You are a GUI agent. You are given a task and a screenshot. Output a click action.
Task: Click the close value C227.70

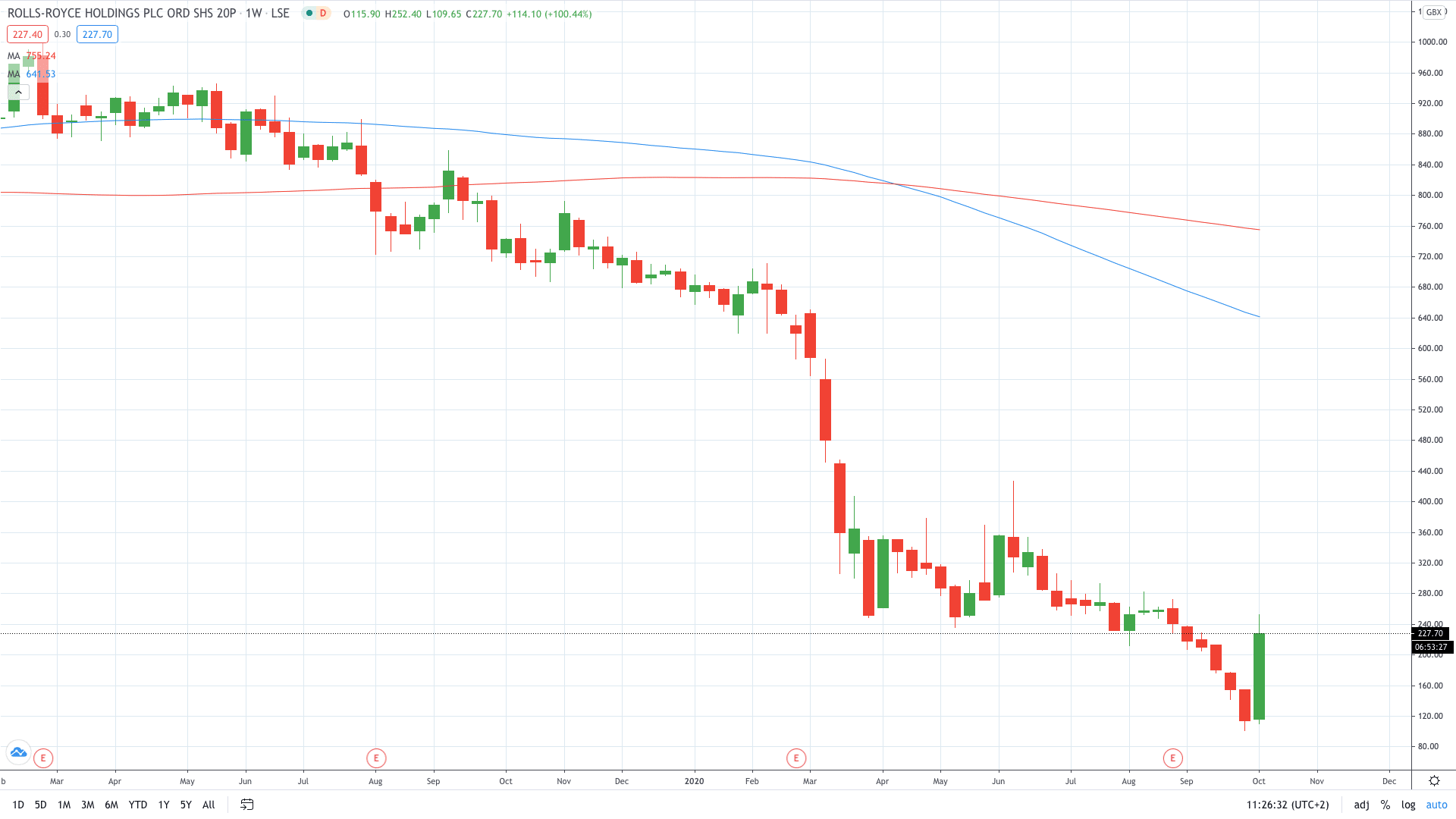pos(484,14)
